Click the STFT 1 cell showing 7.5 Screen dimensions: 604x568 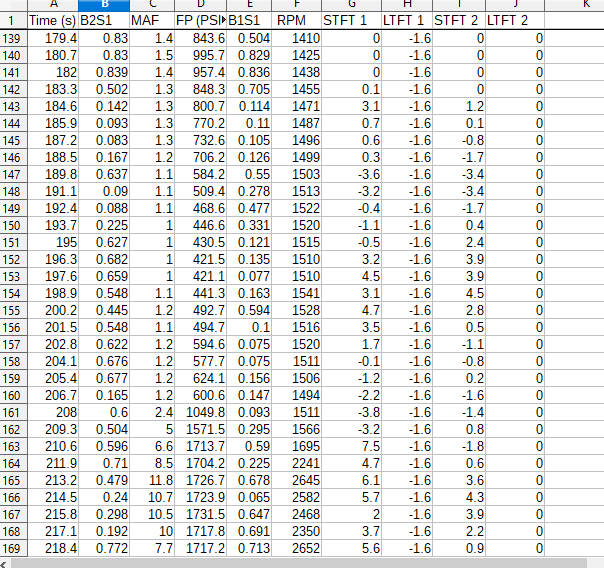click(351, 447)
